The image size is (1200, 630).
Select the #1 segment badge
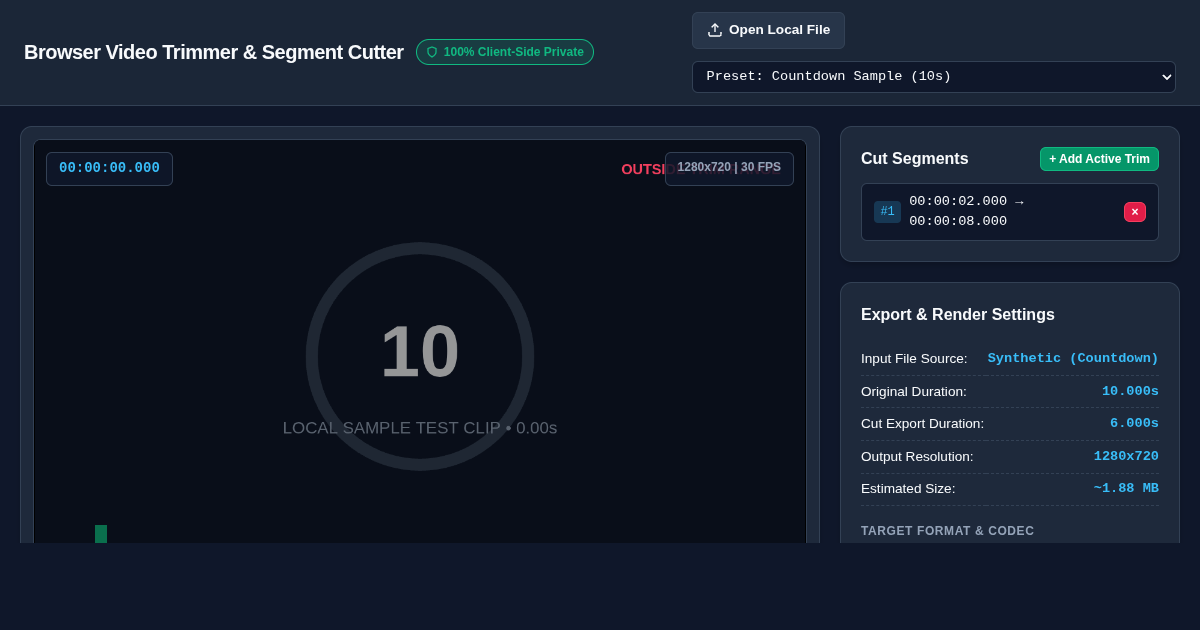[x=887, y=212]
